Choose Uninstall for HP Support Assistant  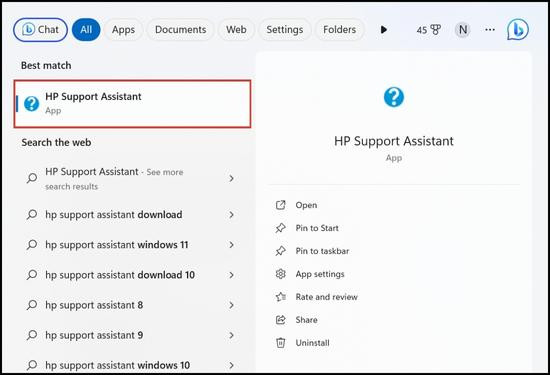pos(313,343)
